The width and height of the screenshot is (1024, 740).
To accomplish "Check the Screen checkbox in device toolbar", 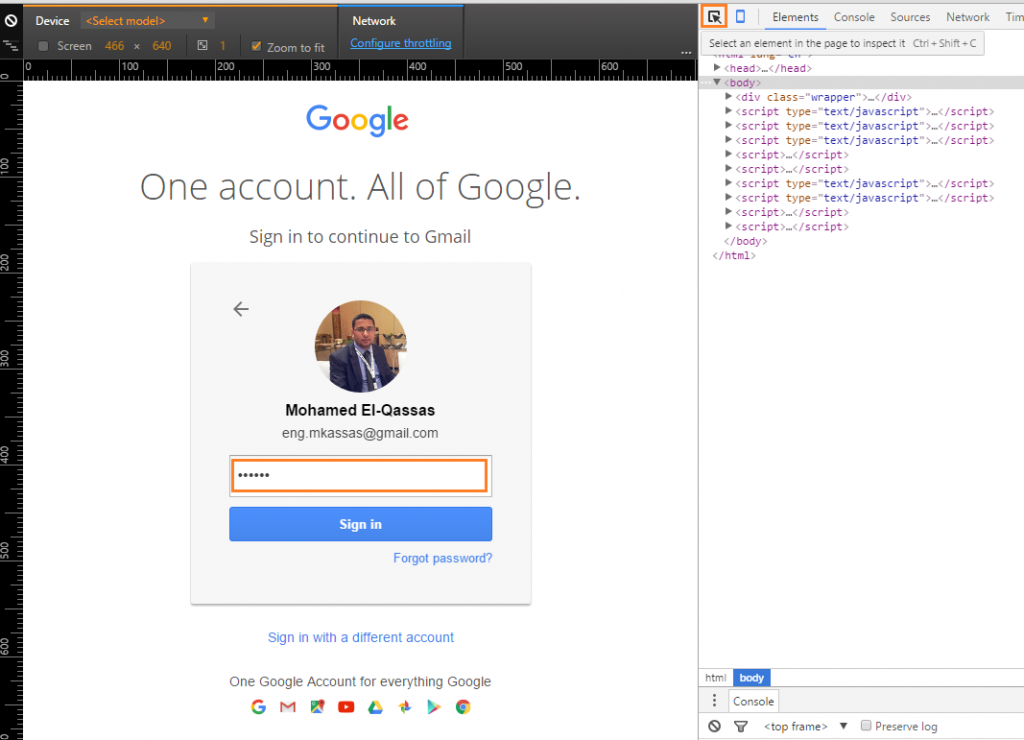I will (42, 46).
